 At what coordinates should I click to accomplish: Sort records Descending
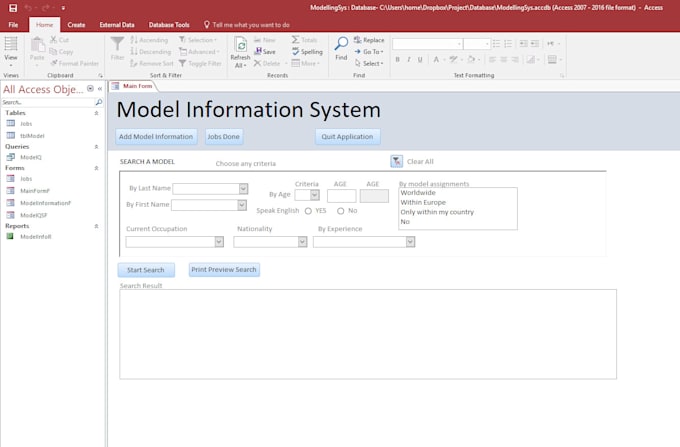[x=150, y=52]
